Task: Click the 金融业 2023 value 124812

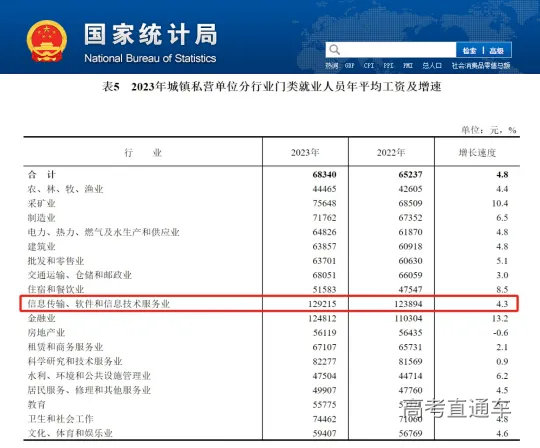Action: tap(322, 319)
